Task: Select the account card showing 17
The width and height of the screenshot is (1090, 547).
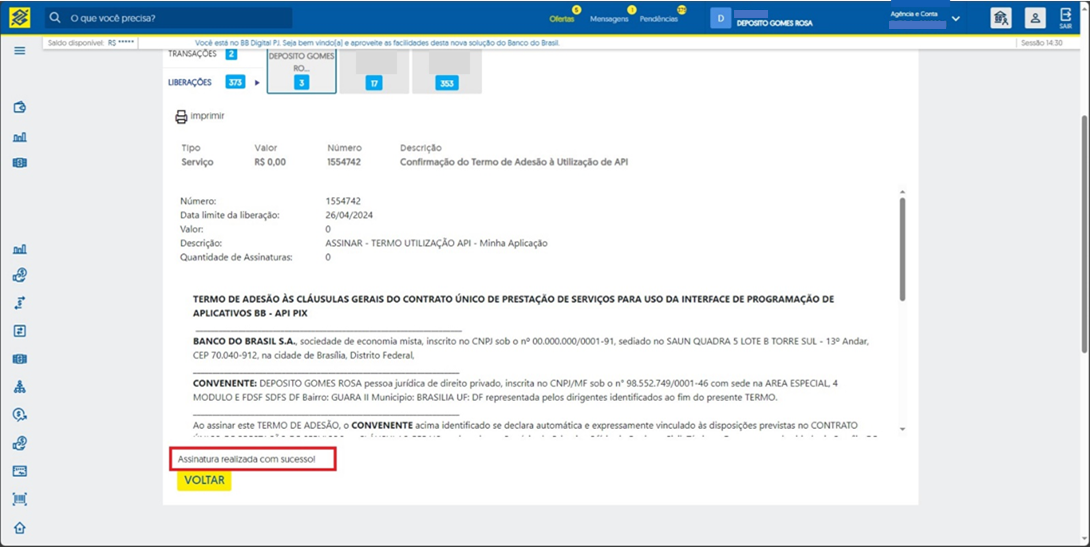Action: point(374,71)
